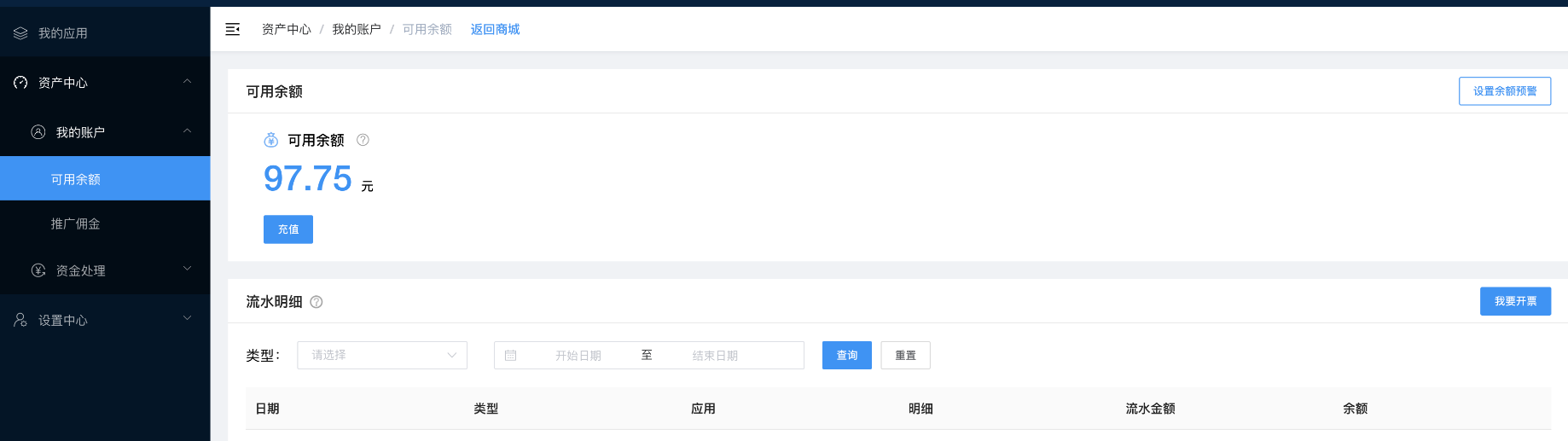The width and height of the screenshot is (1568, 441).
Task: Click the gauge icon beside 资产中心
Action: (x=20, y=83)
